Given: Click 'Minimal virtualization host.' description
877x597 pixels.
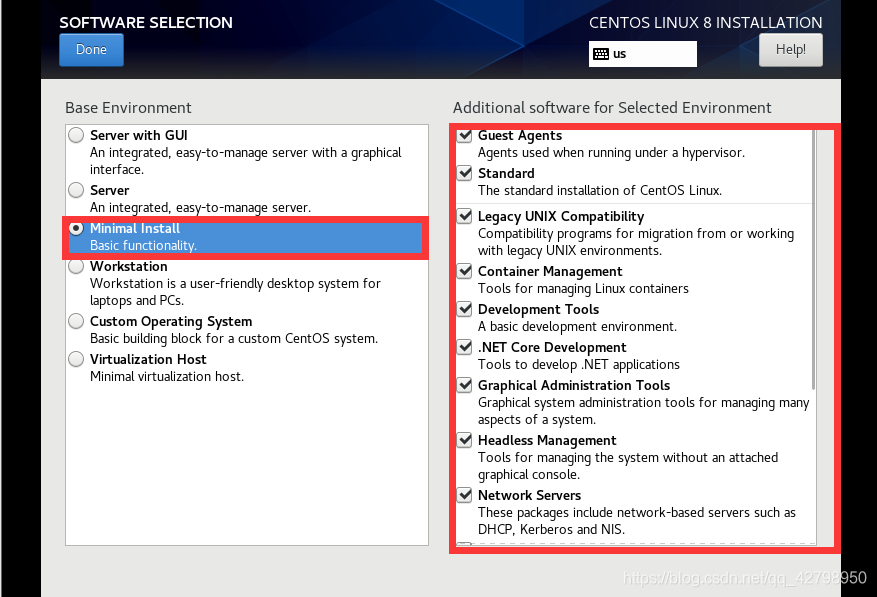Looking at the screenshot, I should (167, 377).
